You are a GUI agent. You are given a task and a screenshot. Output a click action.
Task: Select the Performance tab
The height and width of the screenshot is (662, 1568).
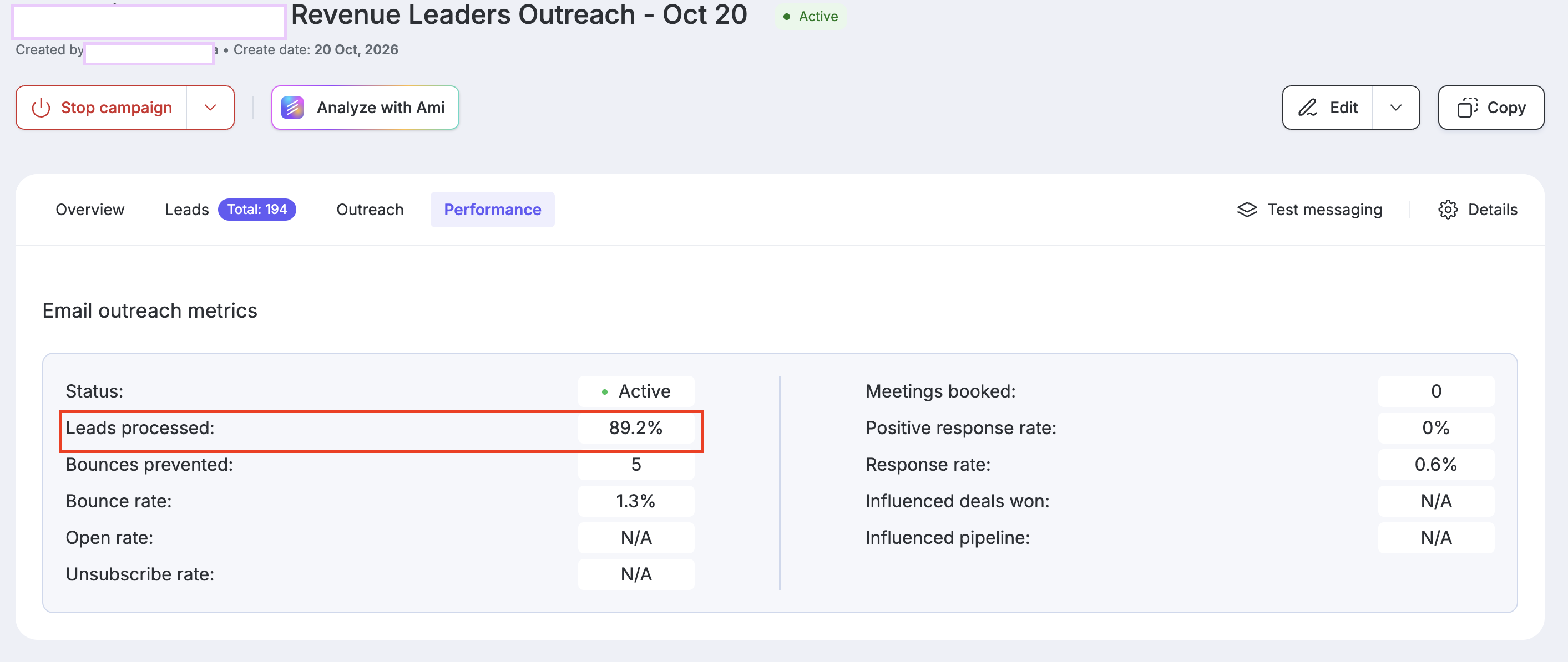click(493, 210)
